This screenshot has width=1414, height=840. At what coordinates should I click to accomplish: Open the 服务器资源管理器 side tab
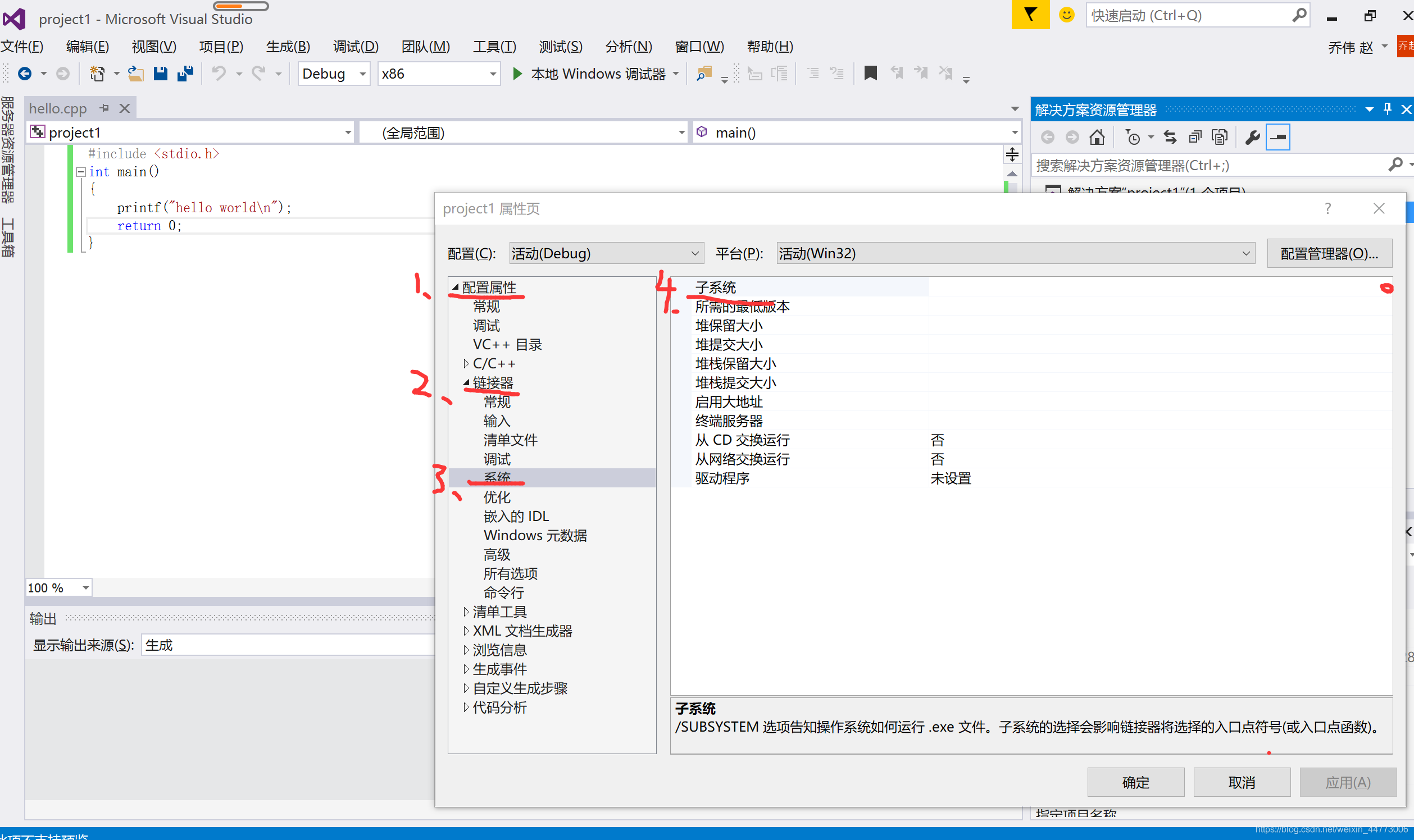coord(7,149)
